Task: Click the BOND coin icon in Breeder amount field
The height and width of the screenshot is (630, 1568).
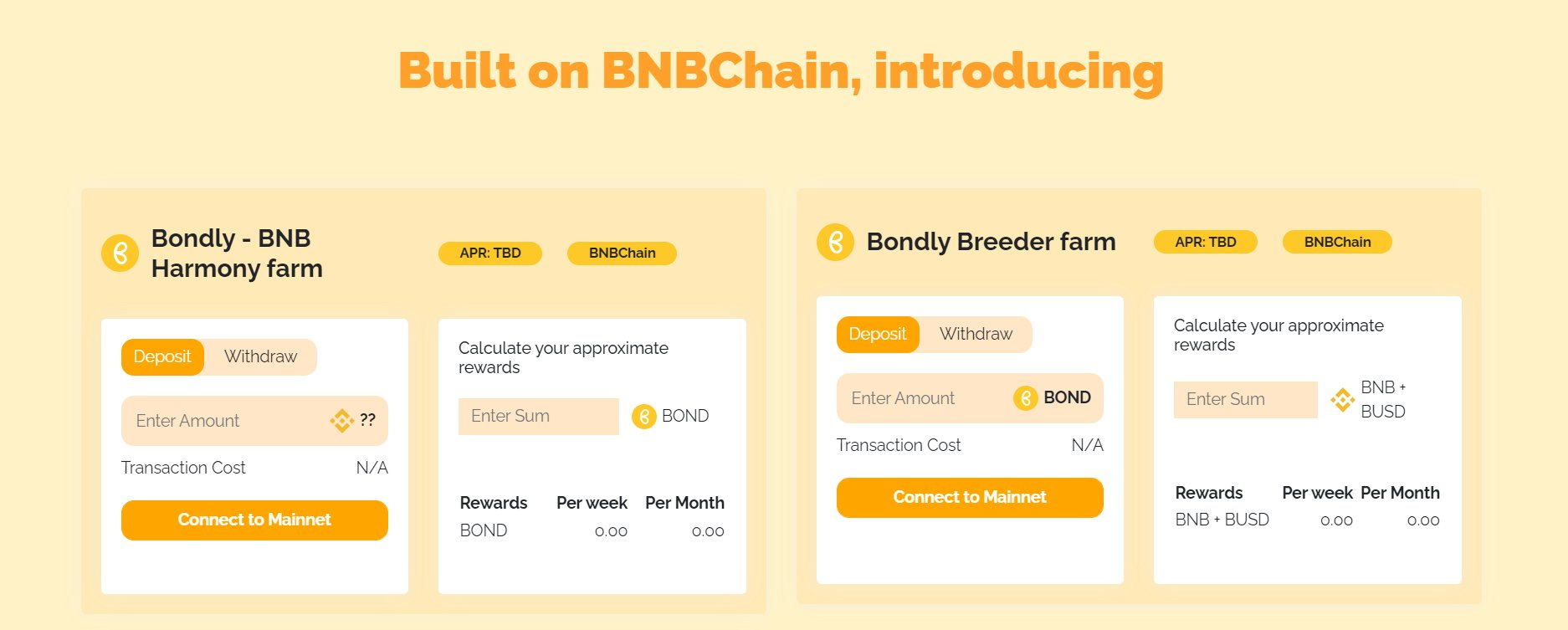Action: (x=1025, y=398)
